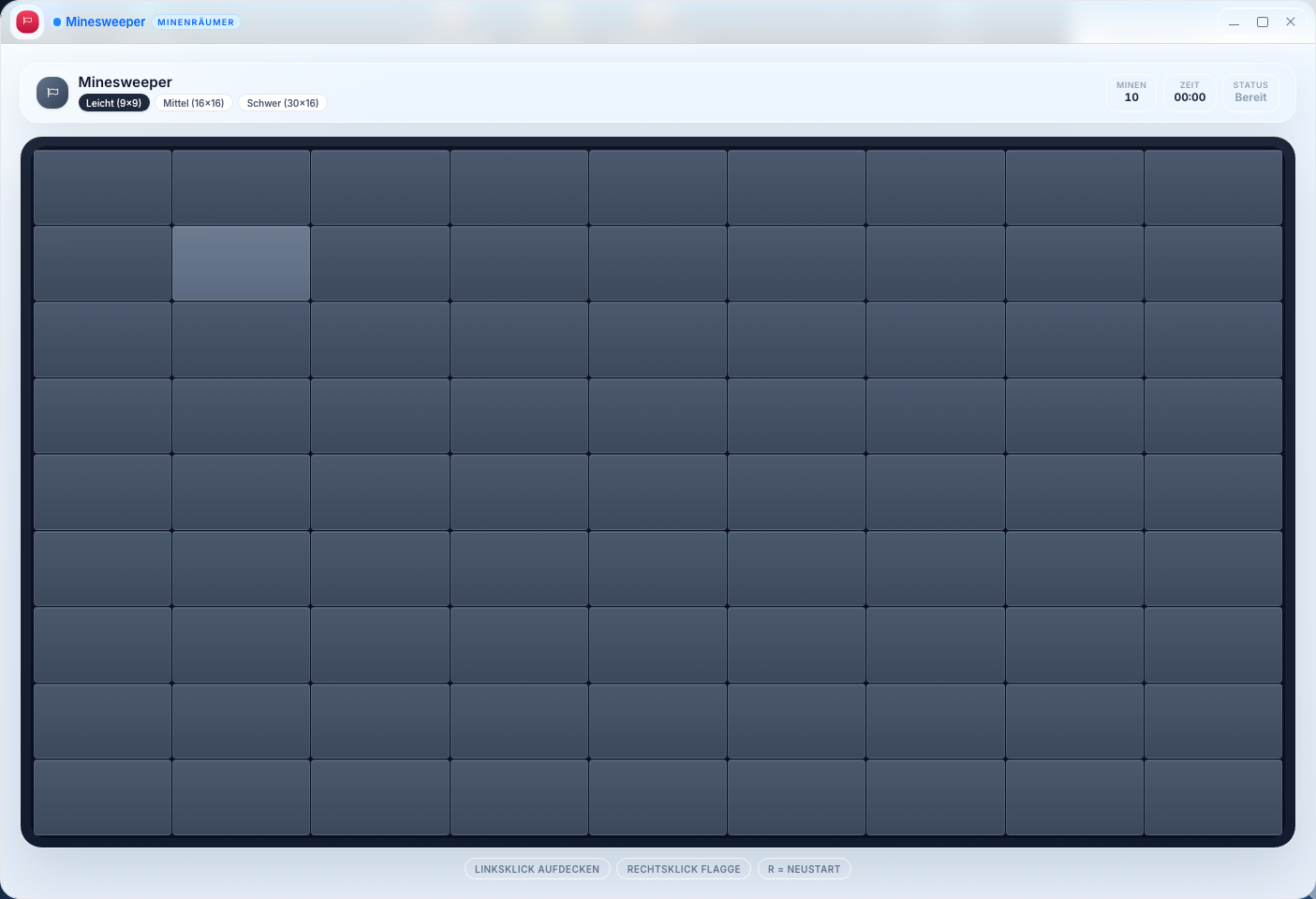Uncover the top-left cell of the board
This screenshot has height=899, width=1316.
coord(101,186)
